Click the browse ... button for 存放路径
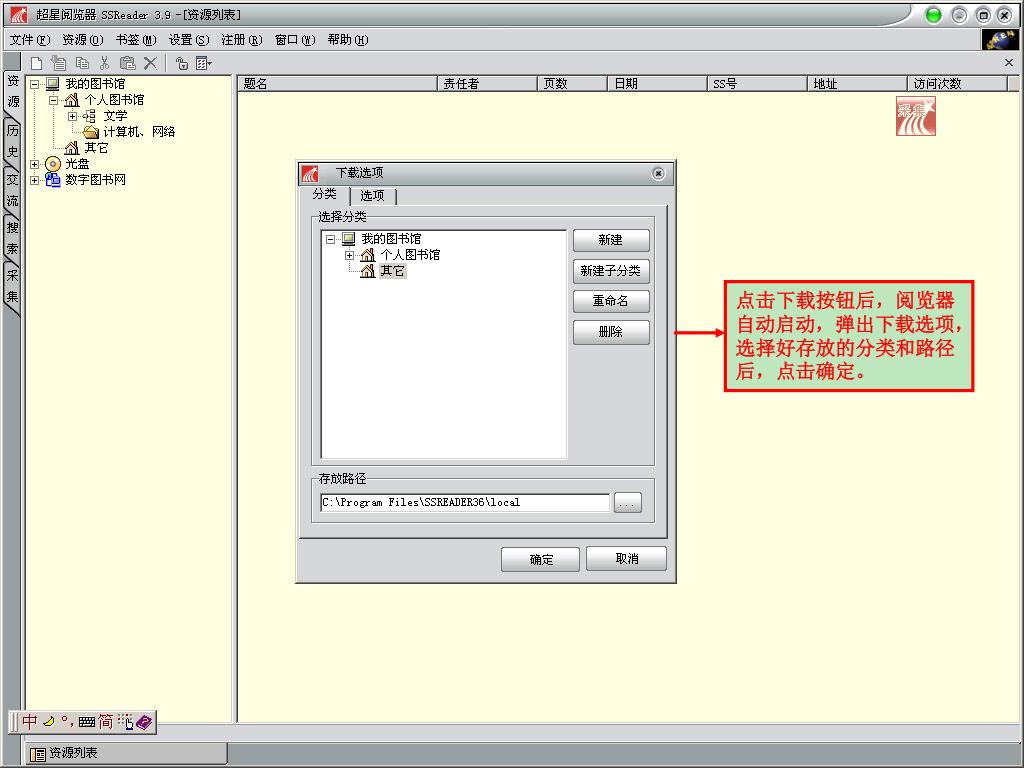1024x768 pixels. (x=628, y=503)
